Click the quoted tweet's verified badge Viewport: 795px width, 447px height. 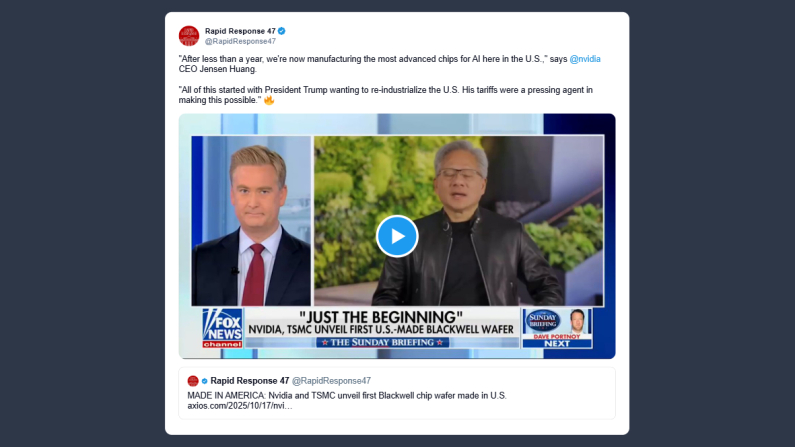pyautogui.click(x=204, y=381)
